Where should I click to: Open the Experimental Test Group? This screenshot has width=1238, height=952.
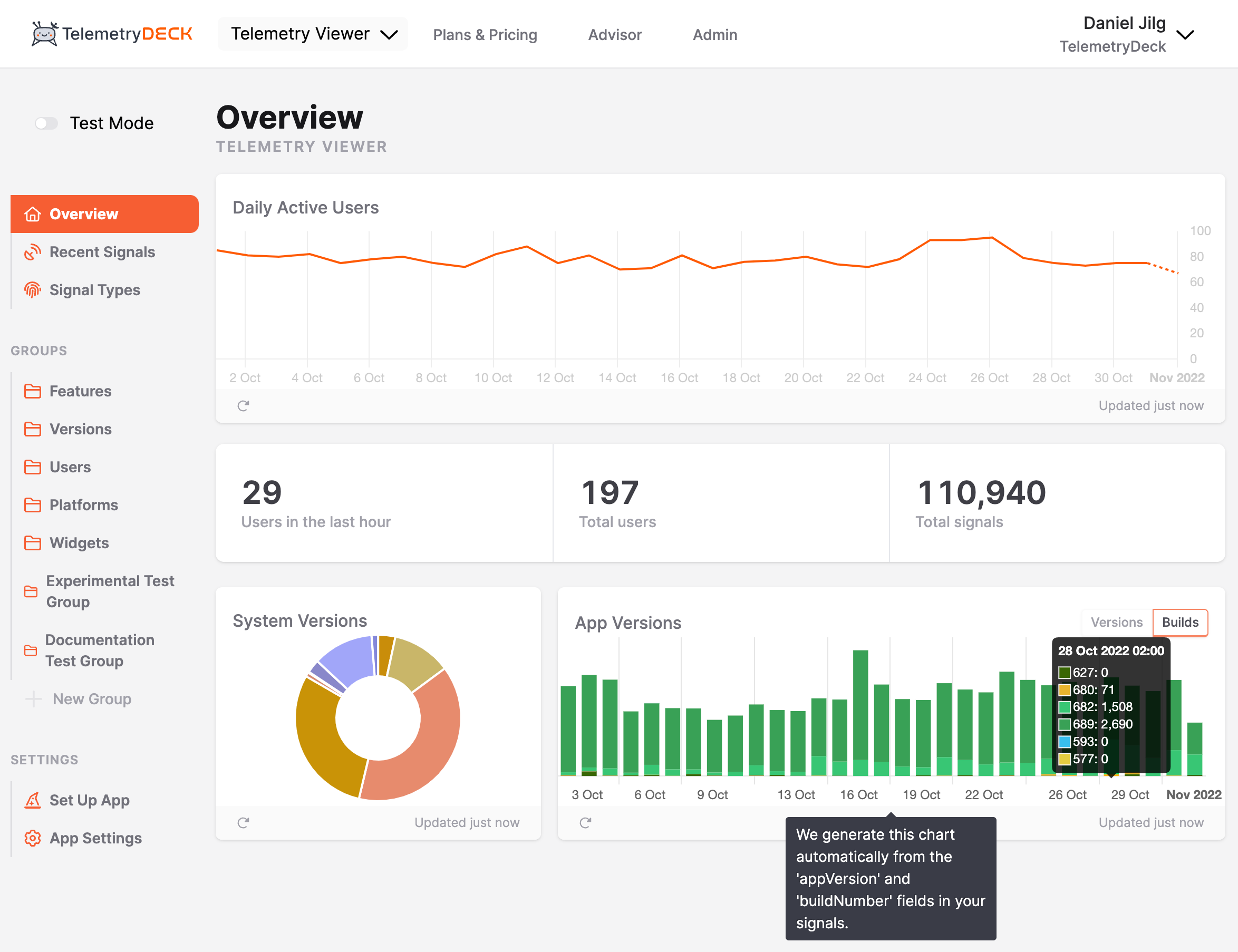tap(109, 591)
